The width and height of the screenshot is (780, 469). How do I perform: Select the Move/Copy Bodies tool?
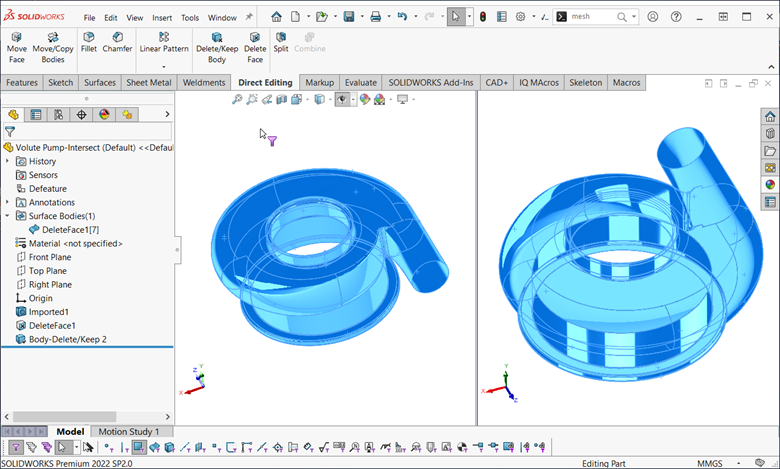(53, 48)
